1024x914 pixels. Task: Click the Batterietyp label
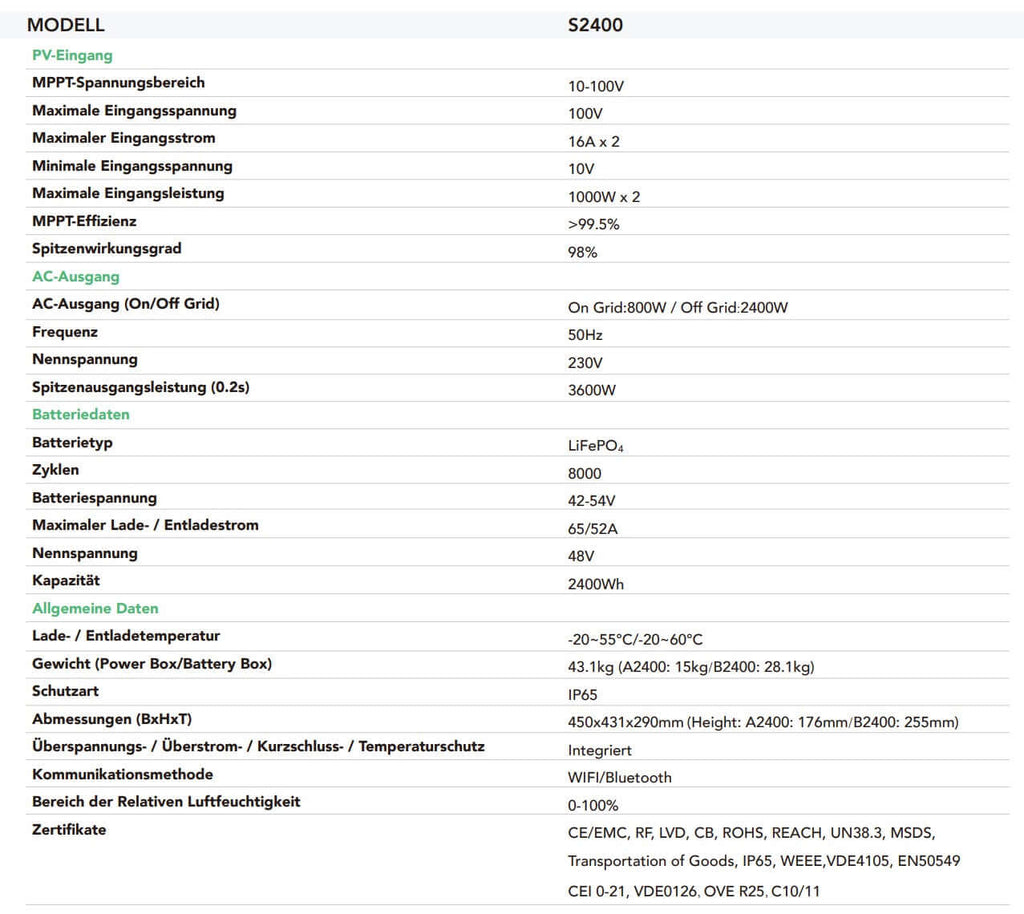click(x=72, y=443)
